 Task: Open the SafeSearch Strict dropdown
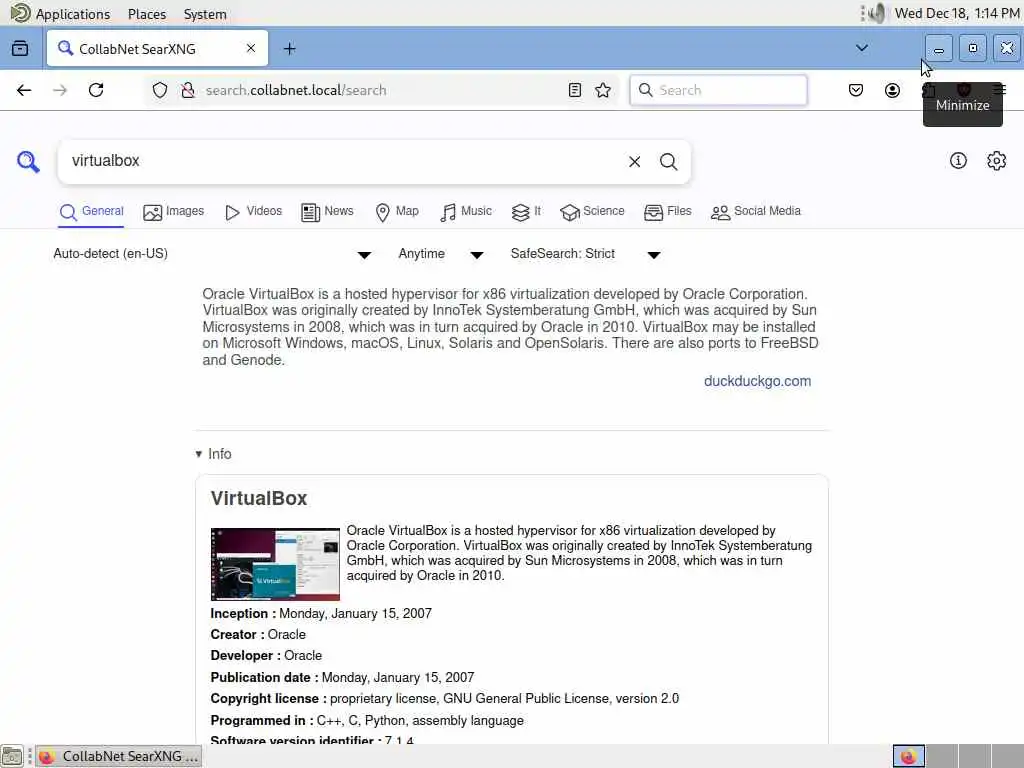[585, 254]
